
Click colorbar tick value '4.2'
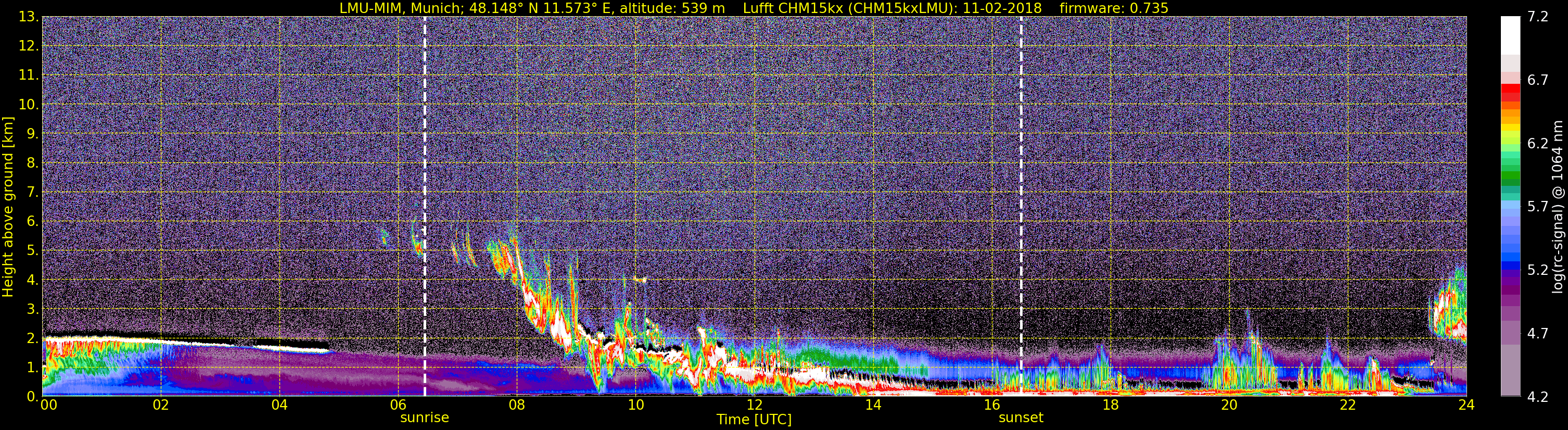(1538, 397)
